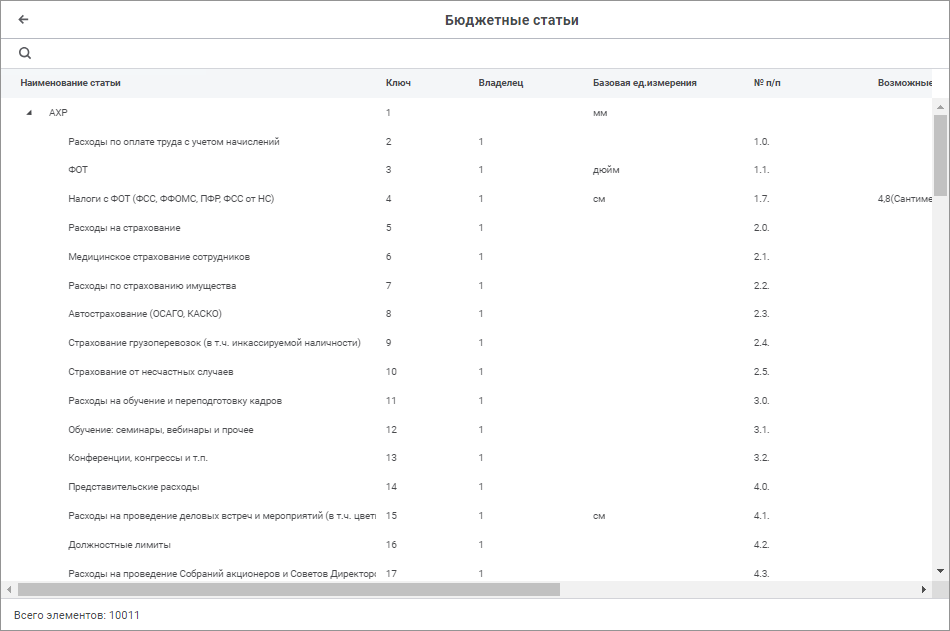
Task: Click the № п/п column header
Action: 767,83
